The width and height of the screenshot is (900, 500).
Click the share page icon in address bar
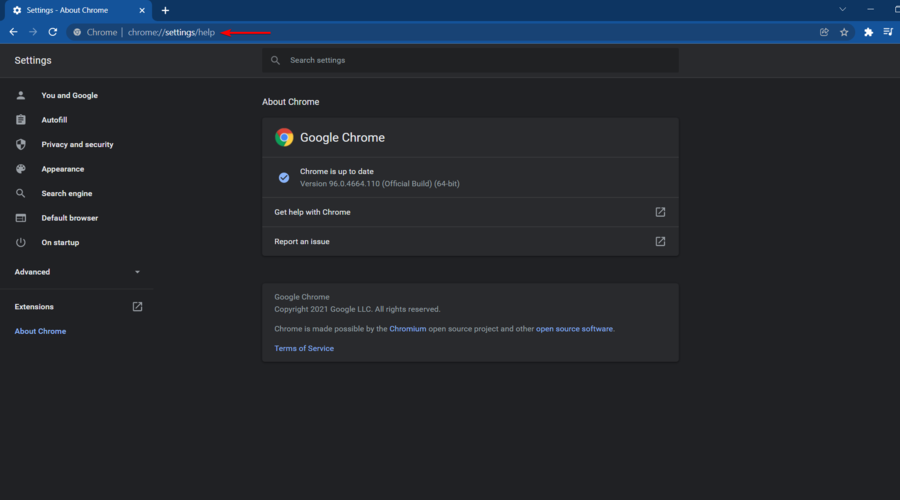pyautogui.click(x=824, y=32)
